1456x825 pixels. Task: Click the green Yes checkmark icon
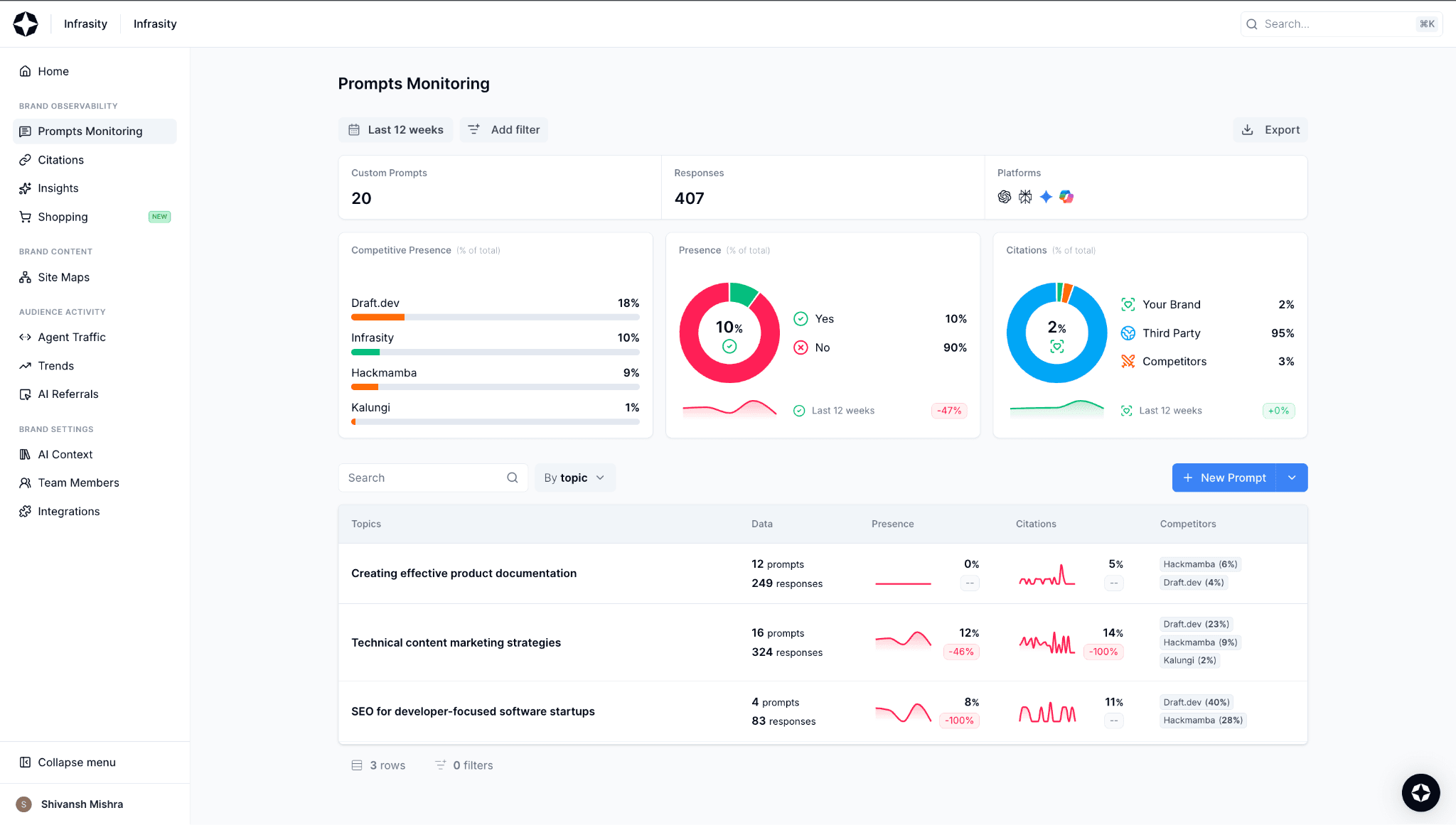[x=801, y=319]
